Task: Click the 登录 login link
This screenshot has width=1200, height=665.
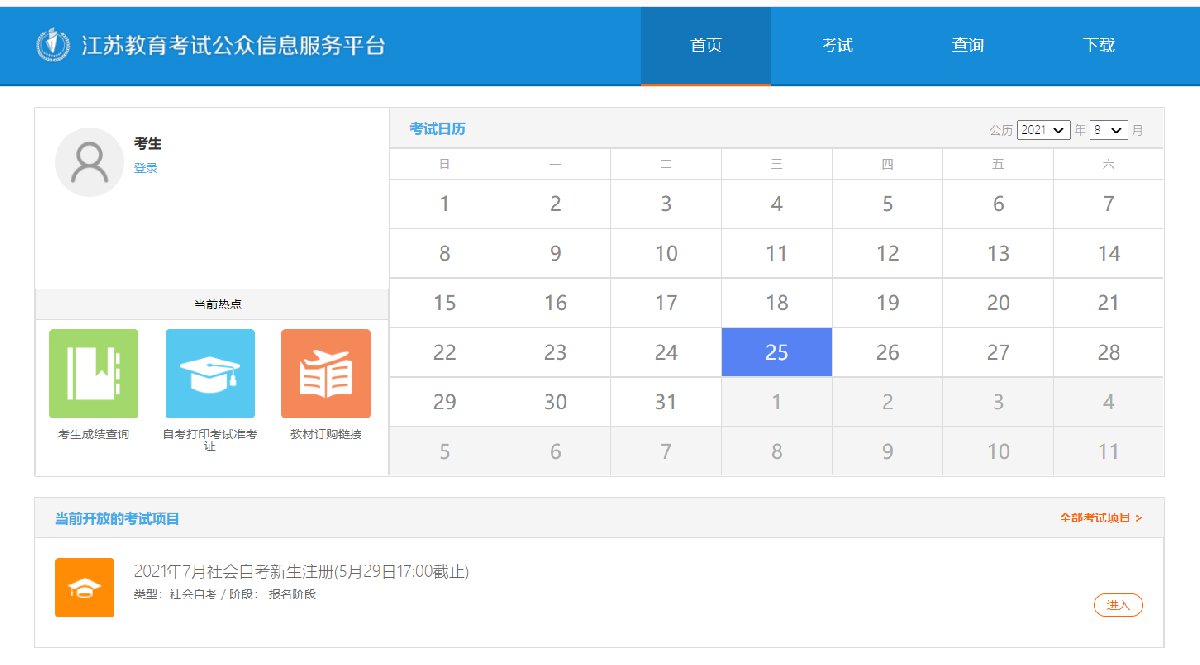Action: [146, 168]
